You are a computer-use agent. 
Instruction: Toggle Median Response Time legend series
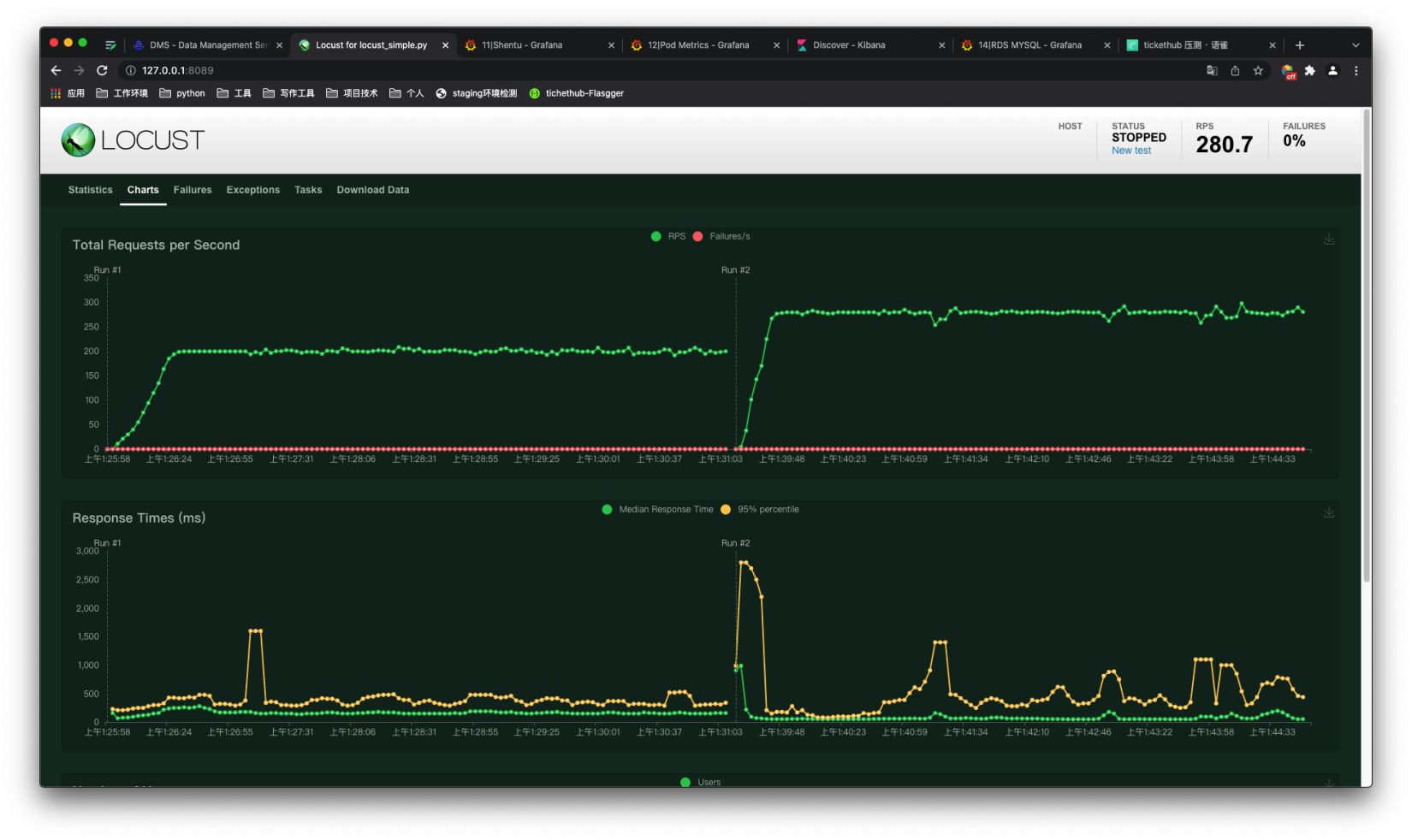[657, 509]
